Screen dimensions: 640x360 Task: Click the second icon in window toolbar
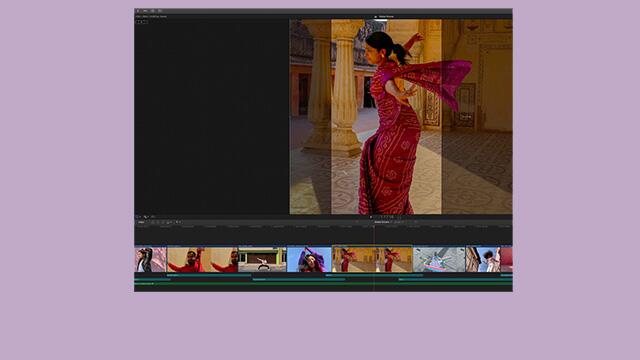point(145,11)
